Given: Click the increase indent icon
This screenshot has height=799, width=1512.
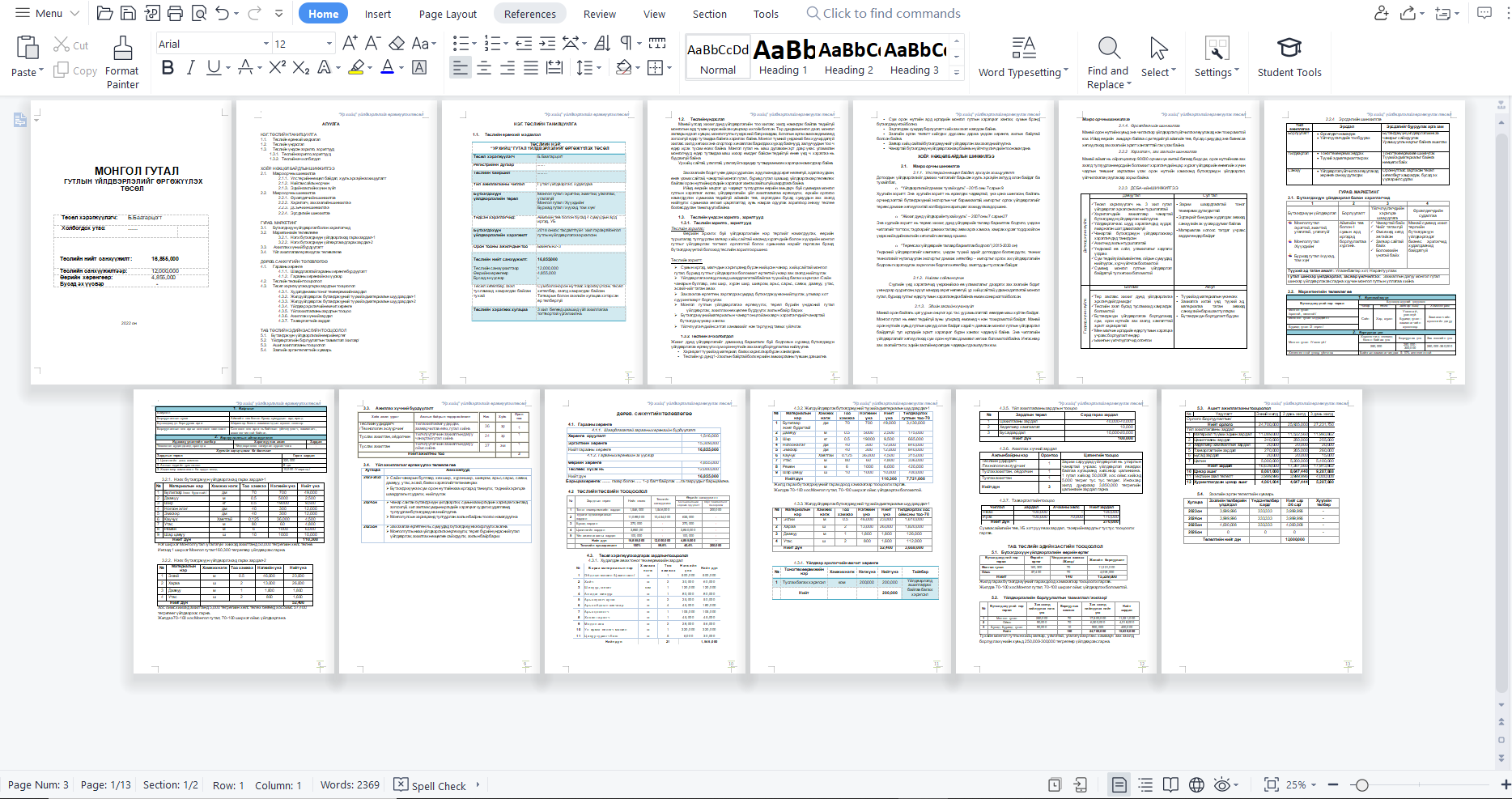Looking at the screenshot, I should (x=547, y=44).
